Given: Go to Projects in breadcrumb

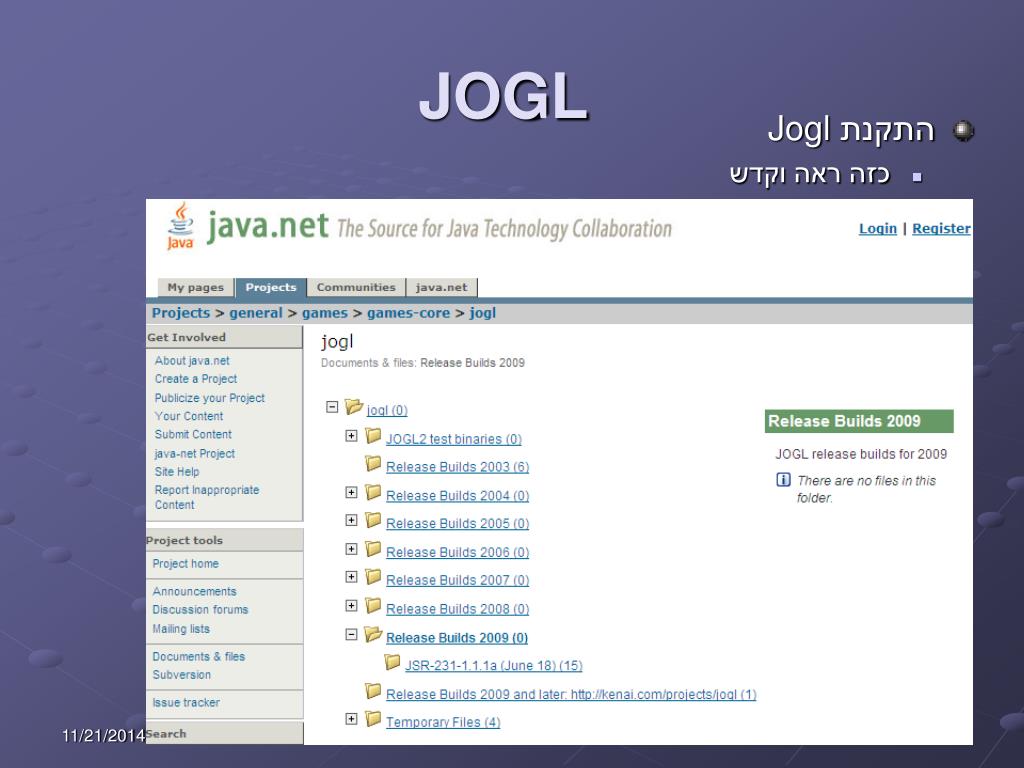Looking at the screenshot, I should tap(181, 313).
